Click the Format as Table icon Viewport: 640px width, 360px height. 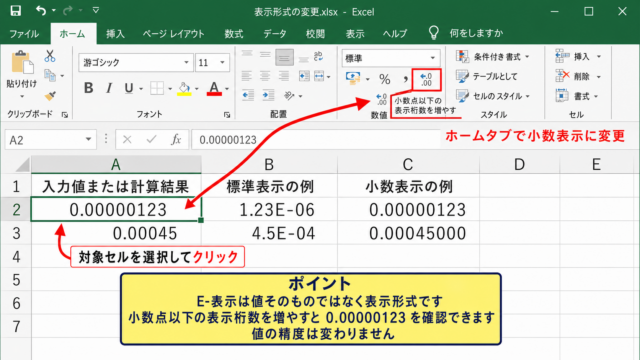pyautogui.click(x=462, y=76)
